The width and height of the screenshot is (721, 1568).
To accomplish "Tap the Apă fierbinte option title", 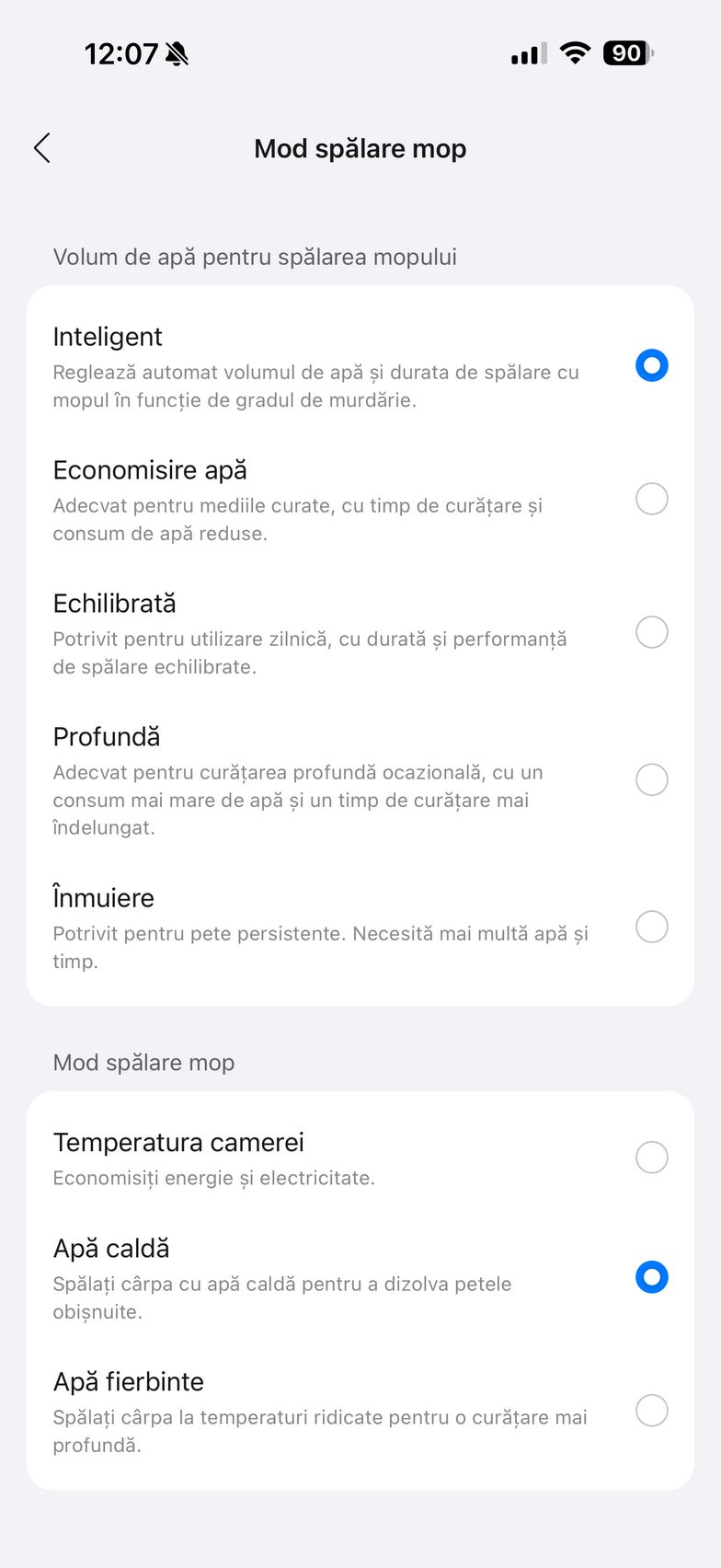I will click(x=129, y=1382).
